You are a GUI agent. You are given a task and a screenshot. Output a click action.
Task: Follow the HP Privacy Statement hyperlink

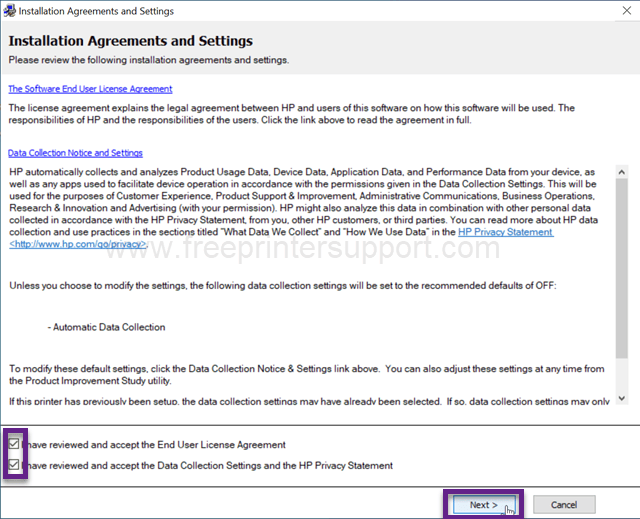click(x=506, y=232)
